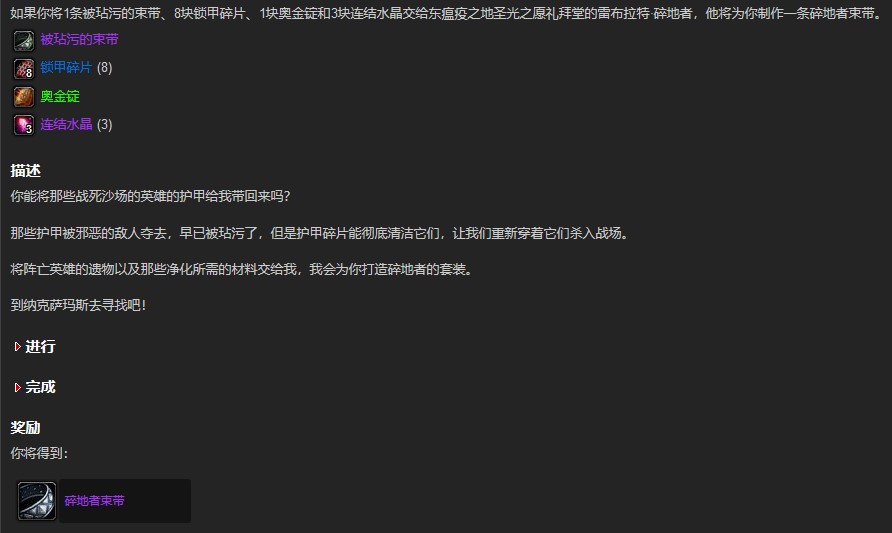Open the 连结水晶 item link
This screenshot has width=892, height=533.
click(x=66, y=124)
